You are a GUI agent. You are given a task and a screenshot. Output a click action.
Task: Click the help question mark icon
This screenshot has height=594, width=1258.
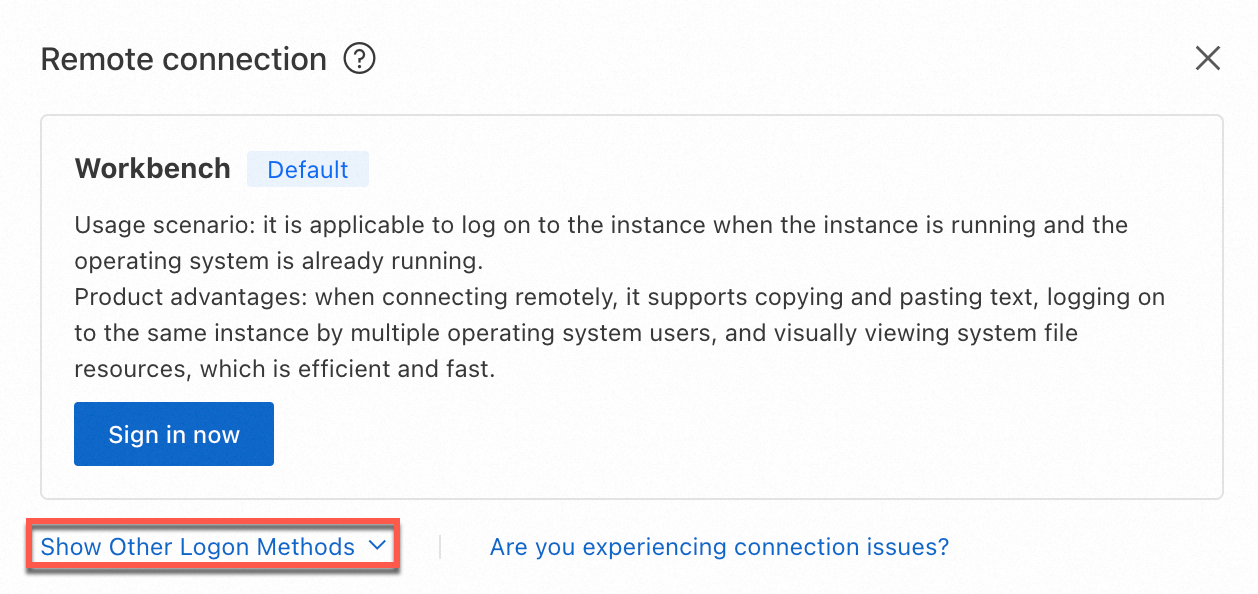pos(359,59)
